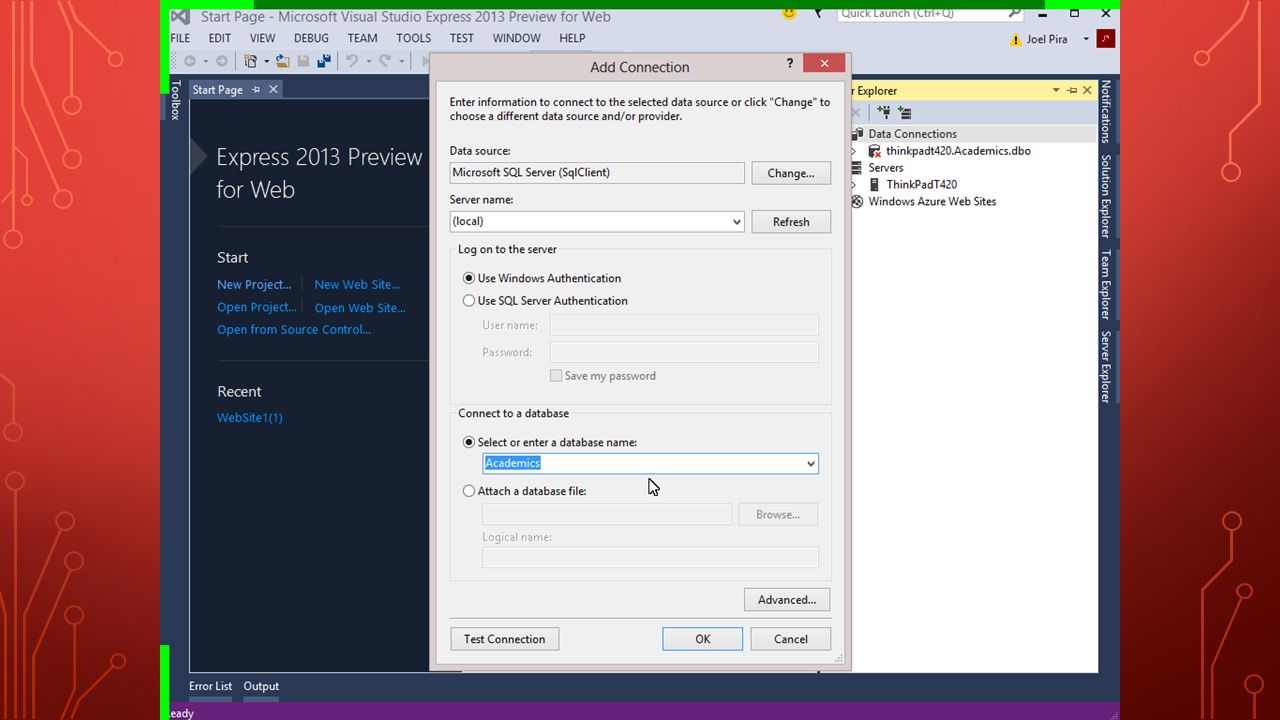Image resolution: width=1280 pixels, height=720 pixels.
Task: Open the TOOLS menu
Action: pyautogui.click(x=413, y=38)
